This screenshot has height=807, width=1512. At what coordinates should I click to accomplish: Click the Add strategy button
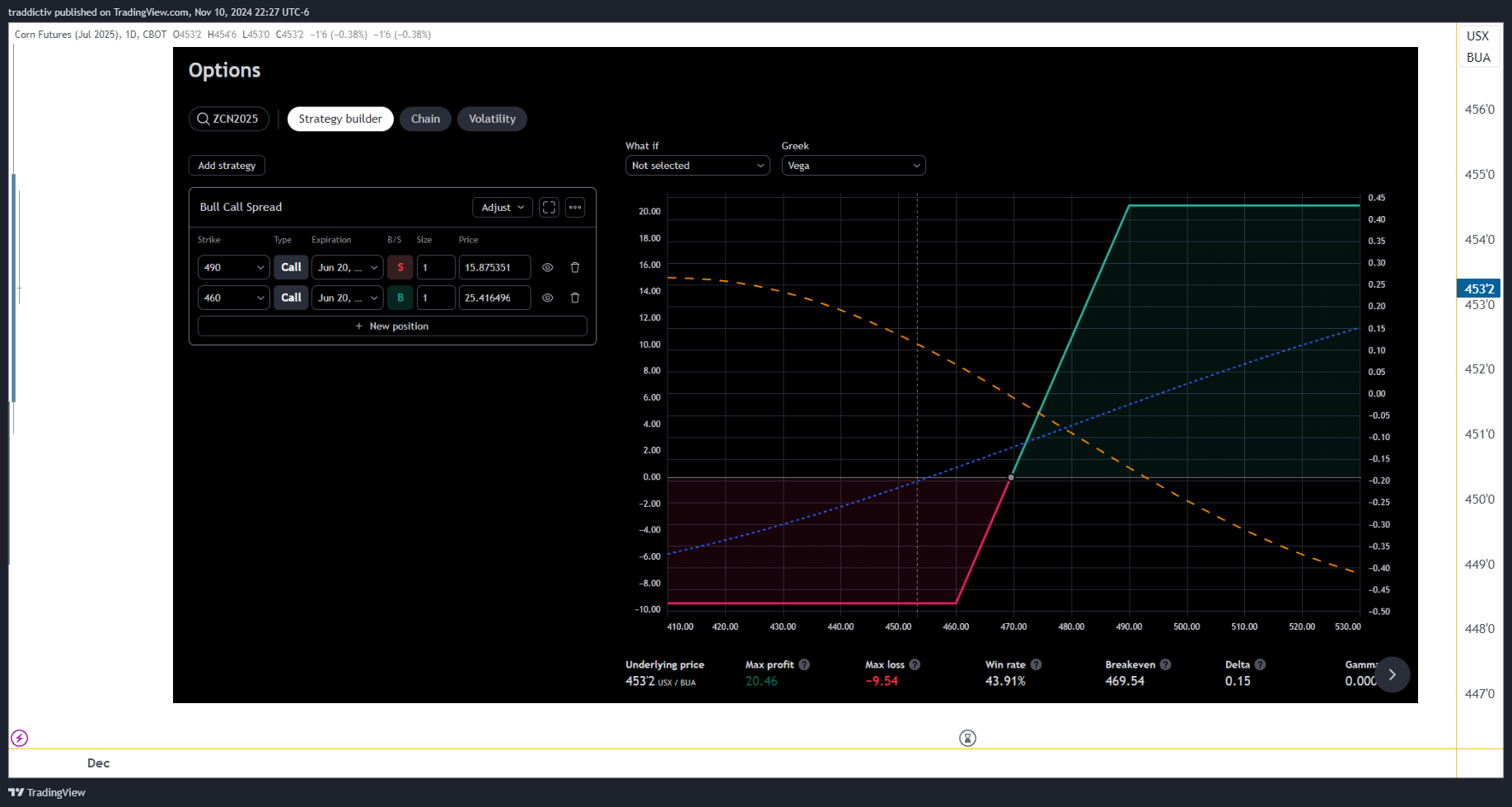(x=227, y=166)
